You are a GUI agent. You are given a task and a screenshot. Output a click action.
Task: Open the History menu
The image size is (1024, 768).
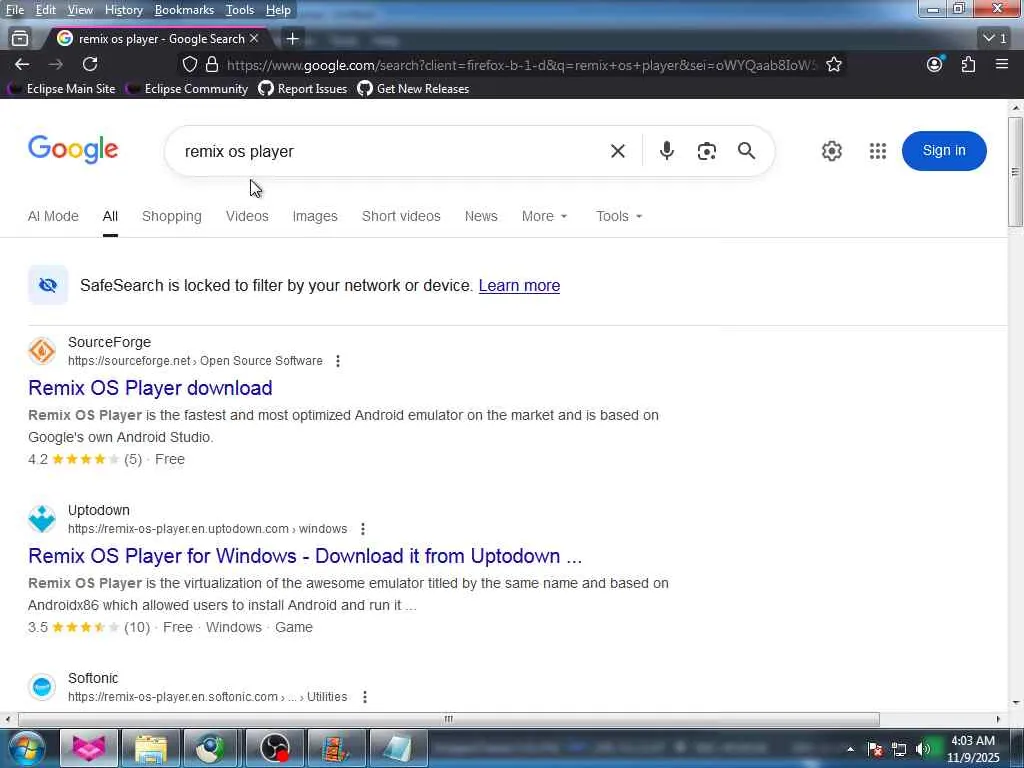(123, 10)
